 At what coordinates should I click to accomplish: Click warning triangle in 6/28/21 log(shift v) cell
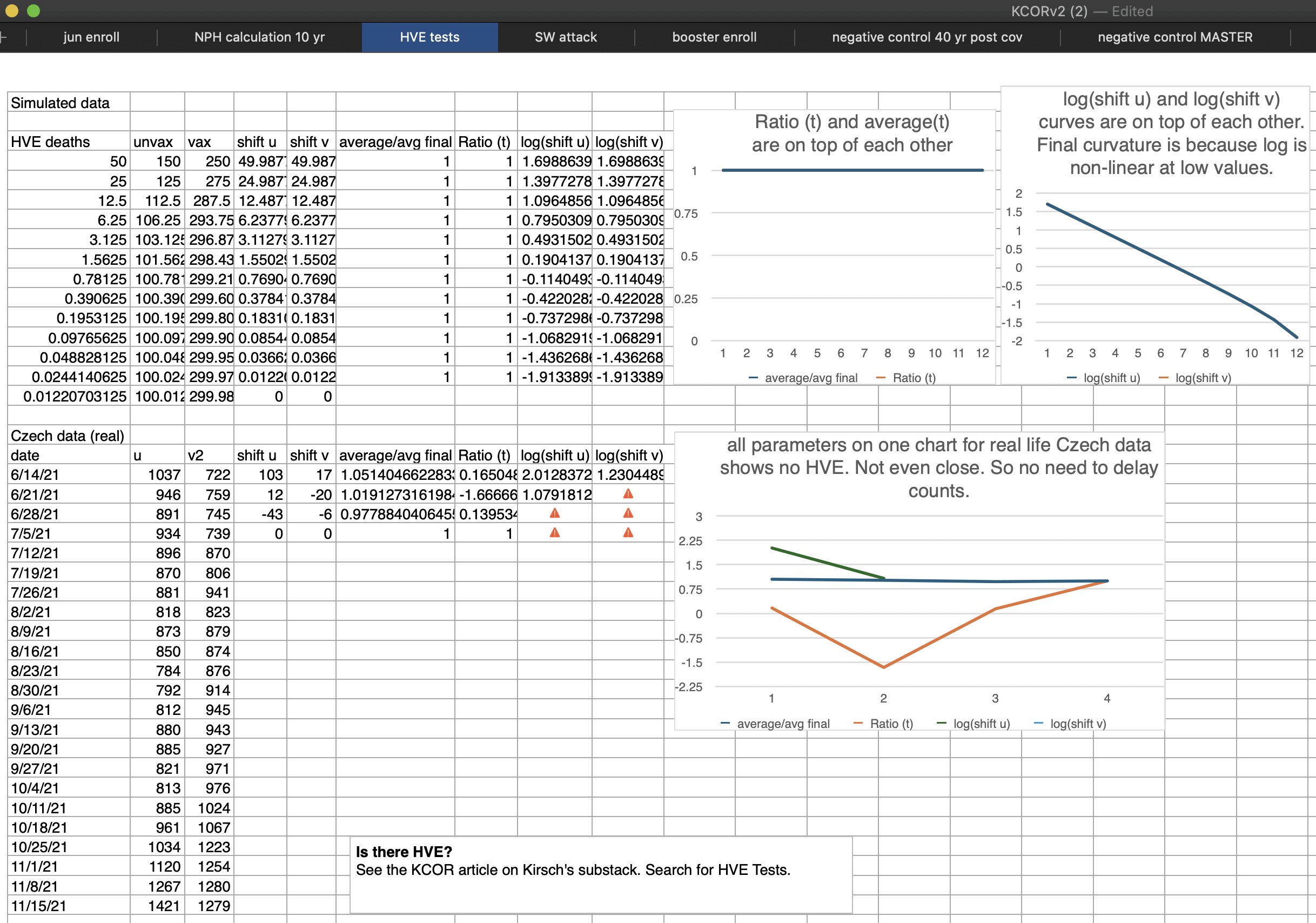(x=628, y=513)
